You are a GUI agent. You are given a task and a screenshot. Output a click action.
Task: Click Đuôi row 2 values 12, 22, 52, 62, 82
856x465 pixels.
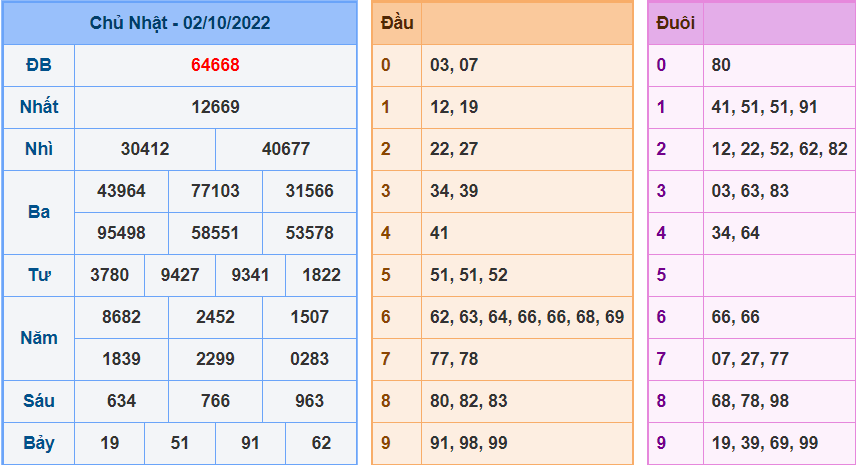click(779, 149)
